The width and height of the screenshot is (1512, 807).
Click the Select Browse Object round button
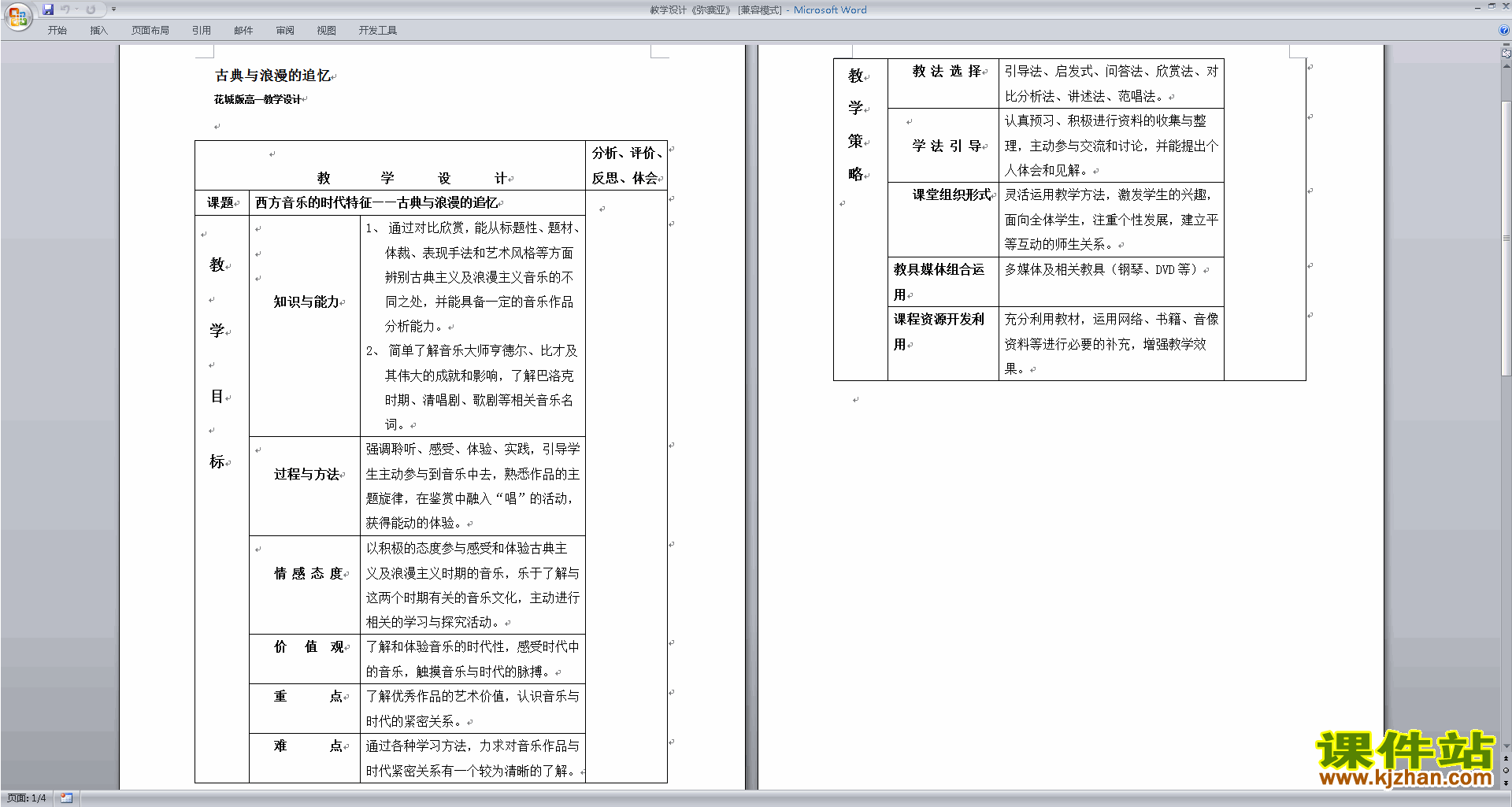(x=1506, y=771)
